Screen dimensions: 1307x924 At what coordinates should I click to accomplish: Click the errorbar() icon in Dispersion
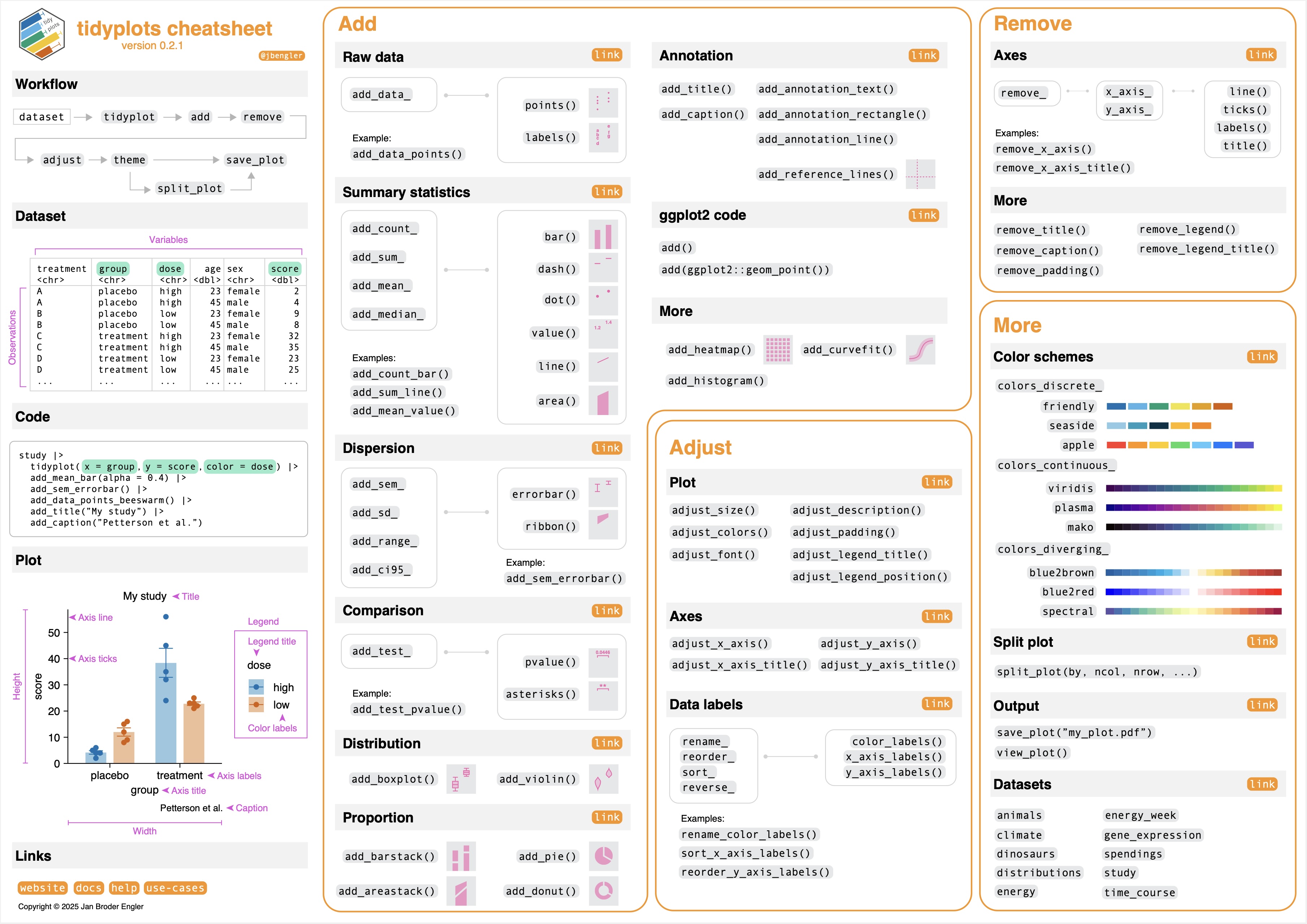point(603,492)
